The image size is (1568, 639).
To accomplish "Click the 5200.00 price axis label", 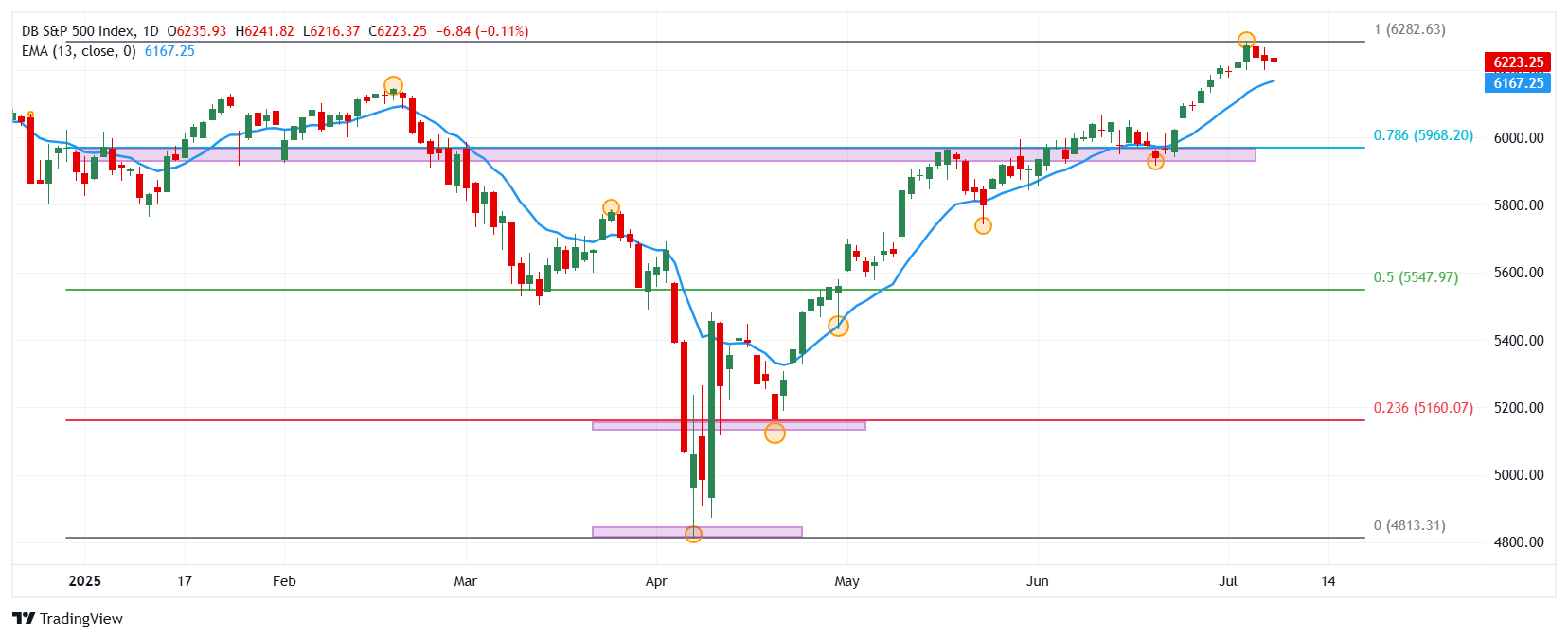I will coord(1519,408).
